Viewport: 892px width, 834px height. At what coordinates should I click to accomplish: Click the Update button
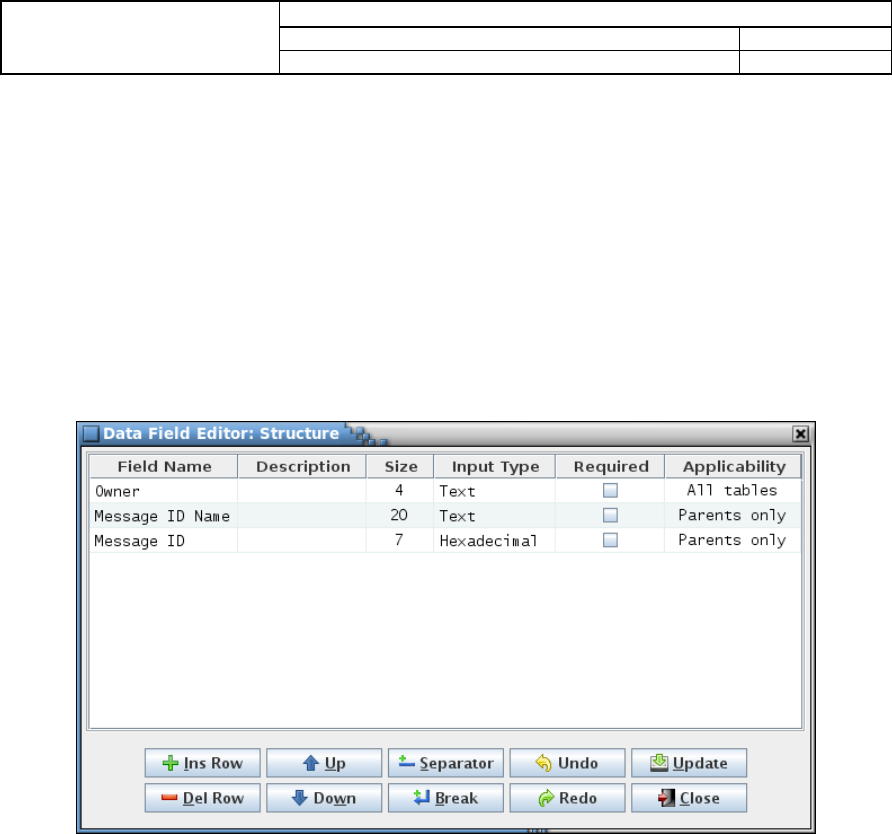689,762
